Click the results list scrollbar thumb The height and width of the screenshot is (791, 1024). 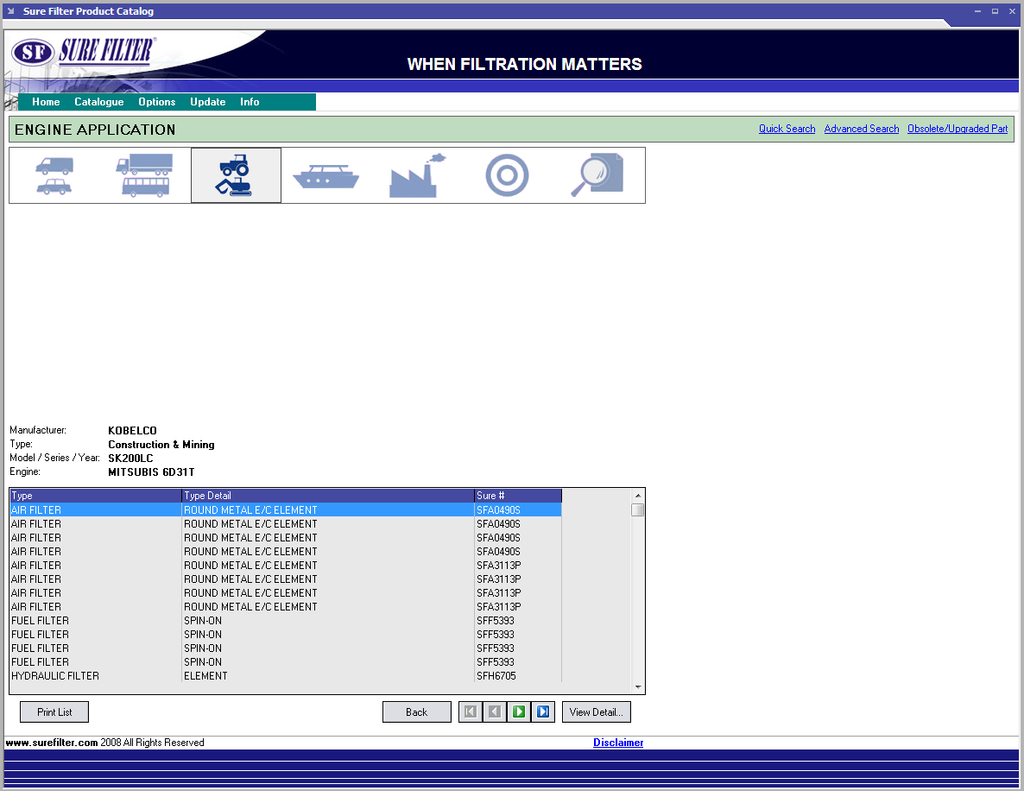tap(638, 509)
